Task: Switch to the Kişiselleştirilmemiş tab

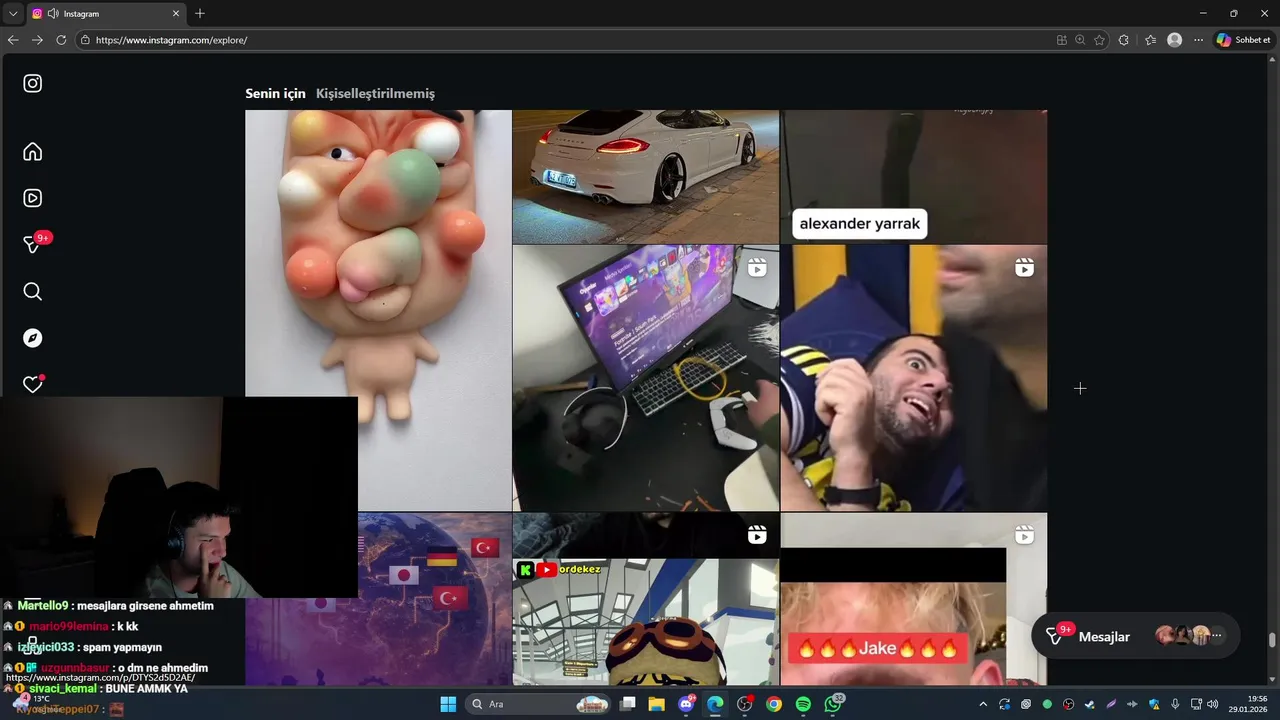Action: coord(375,93)
